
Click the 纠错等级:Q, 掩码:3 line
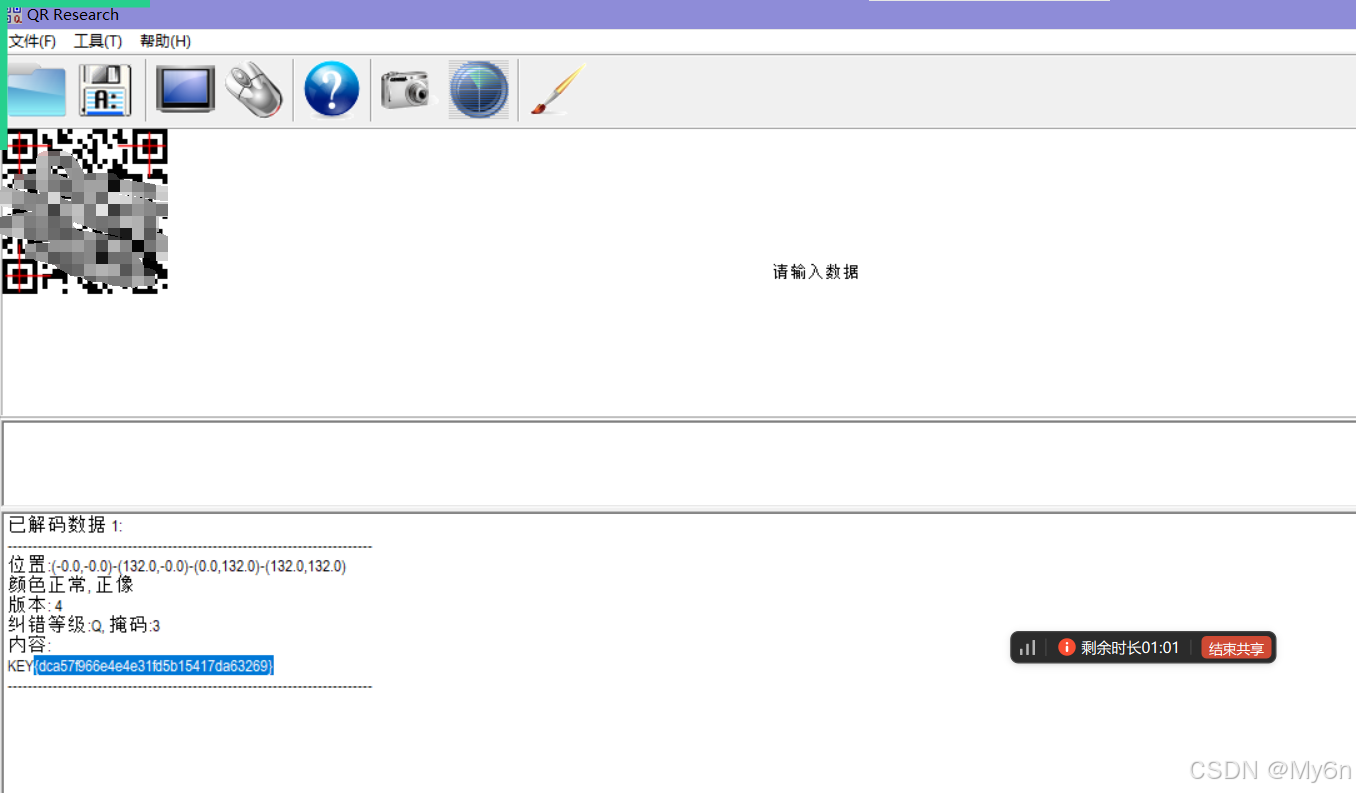pyautogui.click(x=84, y=625)
